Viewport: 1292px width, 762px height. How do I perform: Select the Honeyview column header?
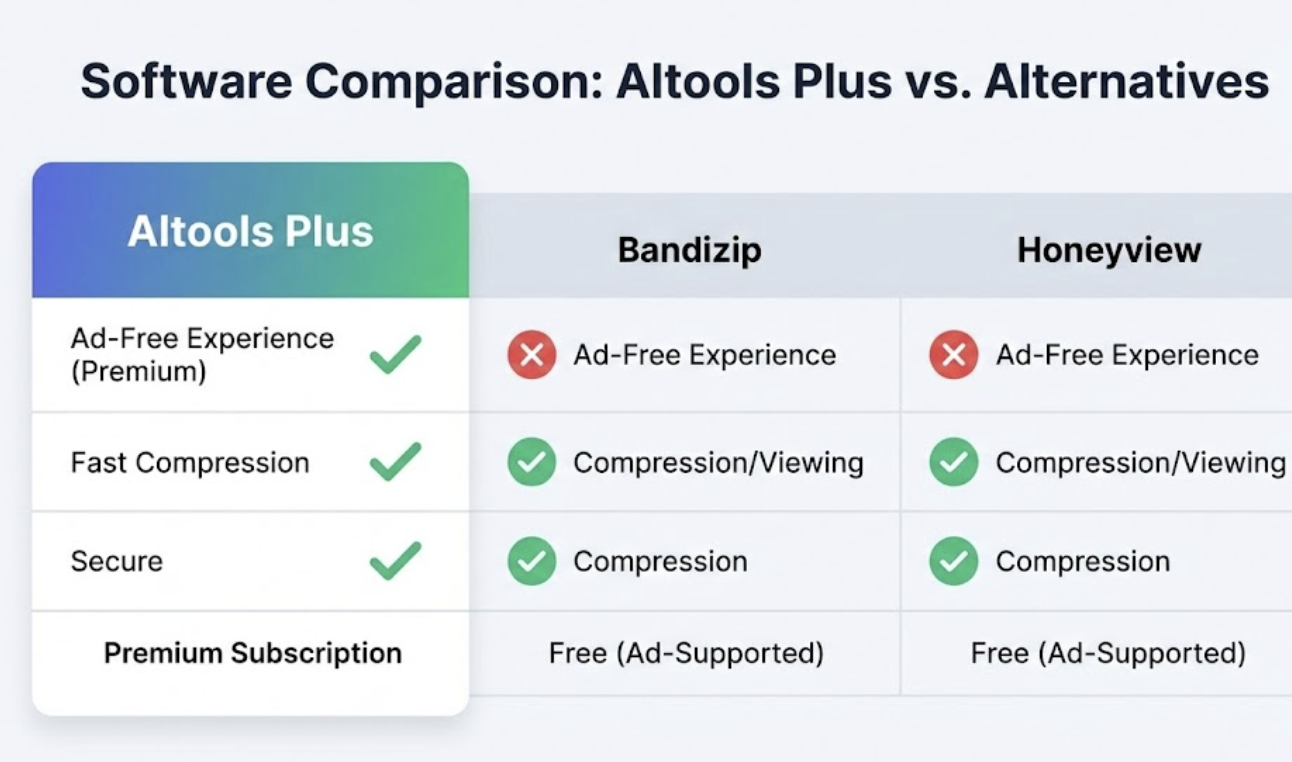pos(1109,249)
